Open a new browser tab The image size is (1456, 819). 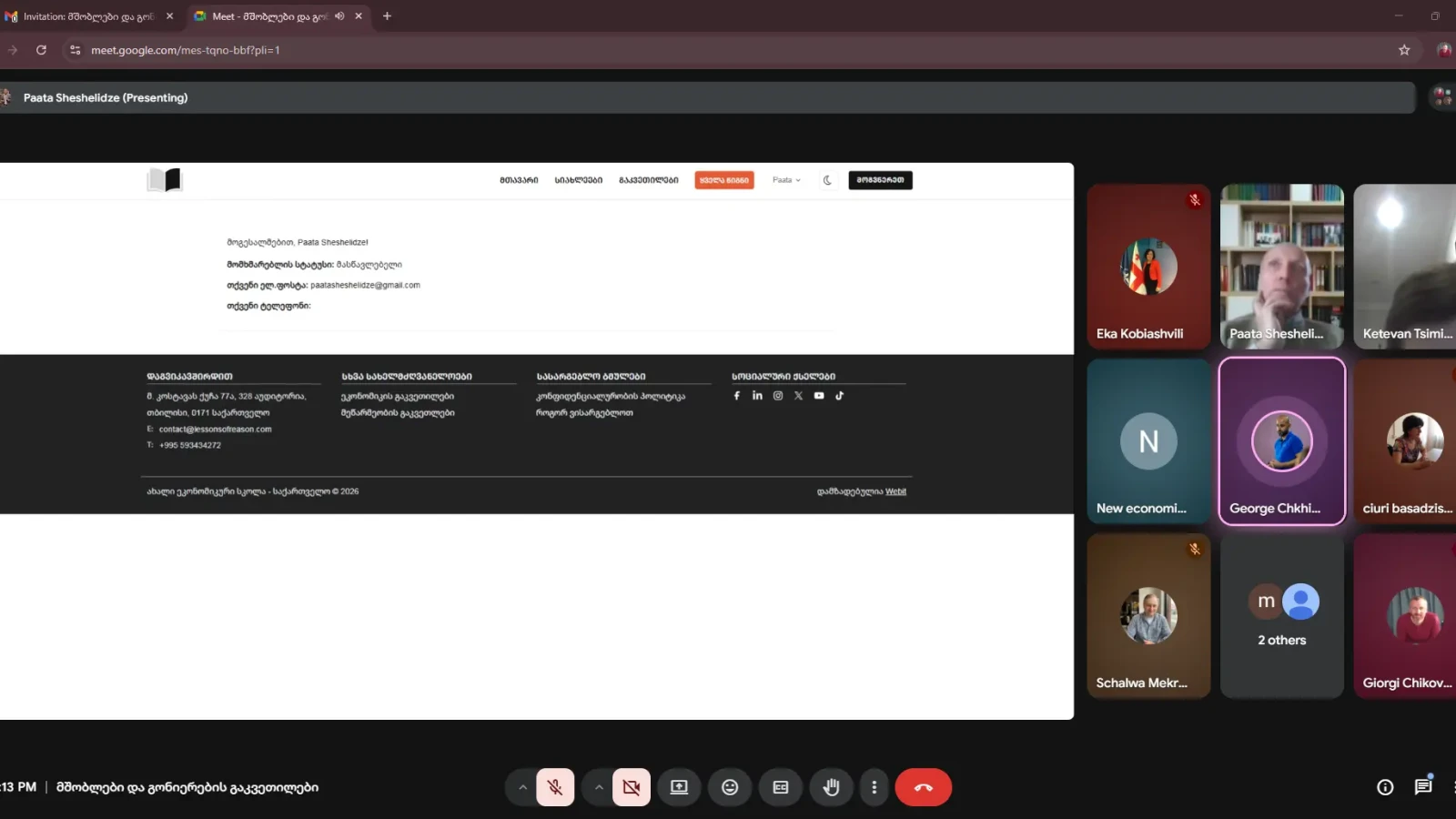[387, 16]
